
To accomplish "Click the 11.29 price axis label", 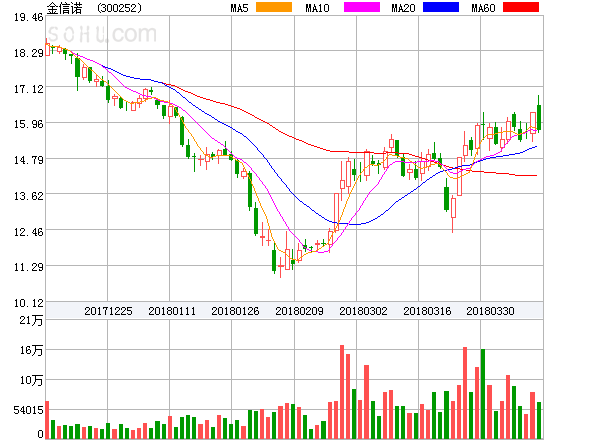I will [29, 267].
